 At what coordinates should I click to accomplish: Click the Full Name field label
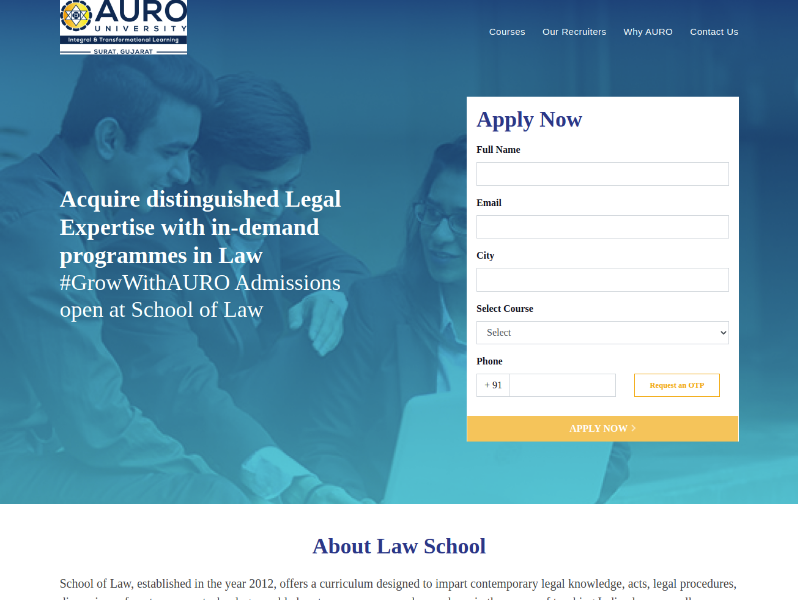pos(498,150)
